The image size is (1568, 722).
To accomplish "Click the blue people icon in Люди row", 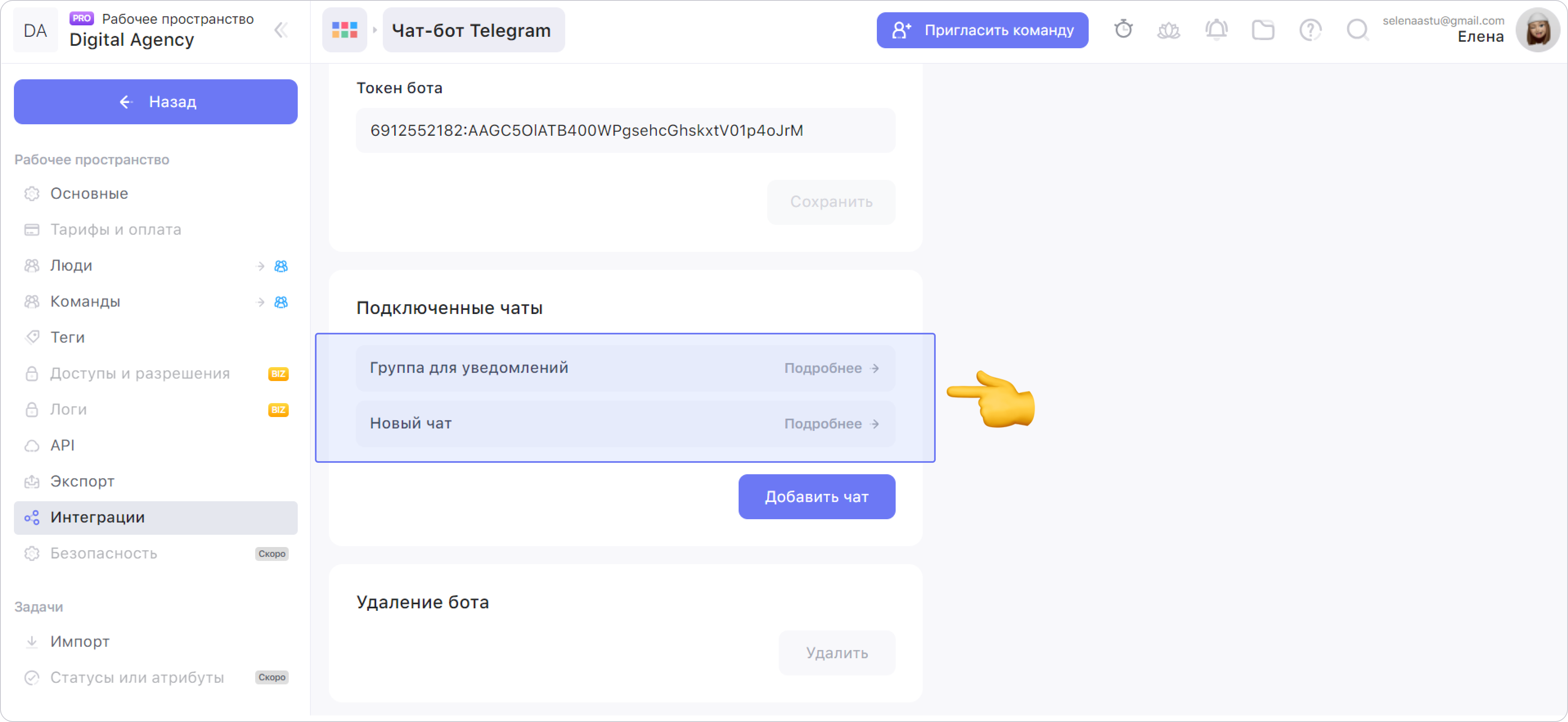I will 281,266.
